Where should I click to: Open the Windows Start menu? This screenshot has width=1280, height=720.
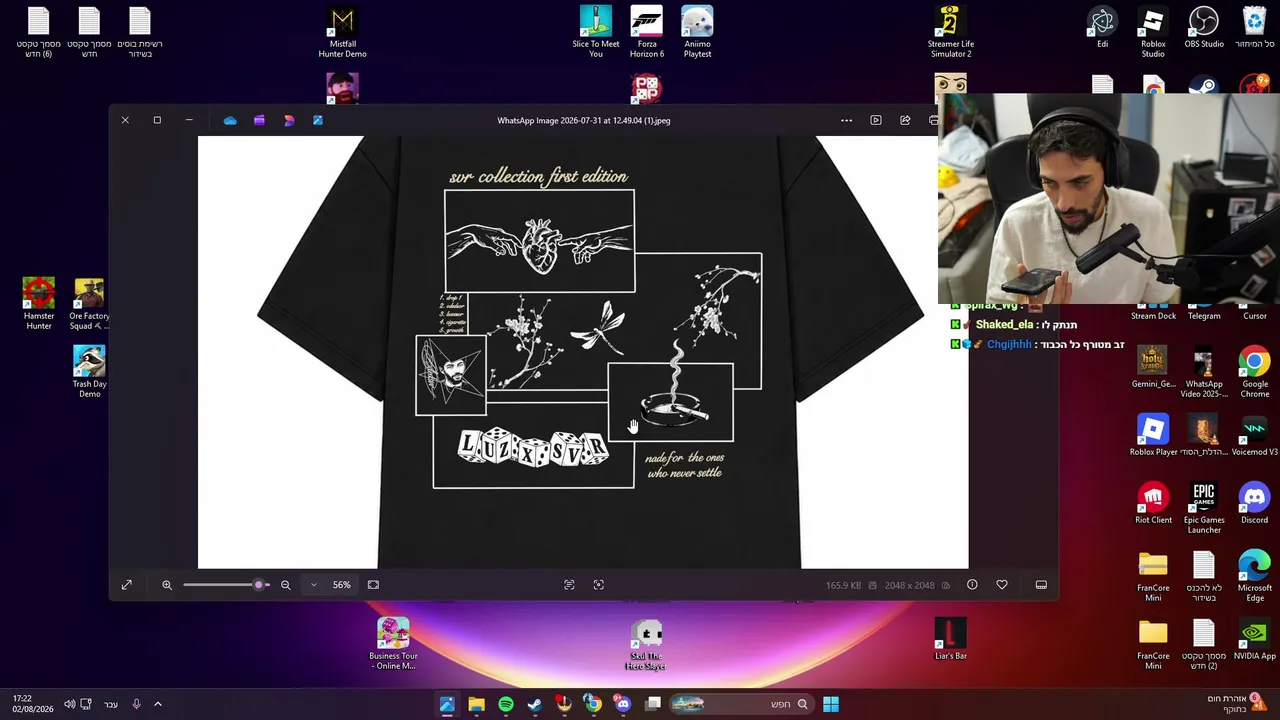(x=830, y=704)
